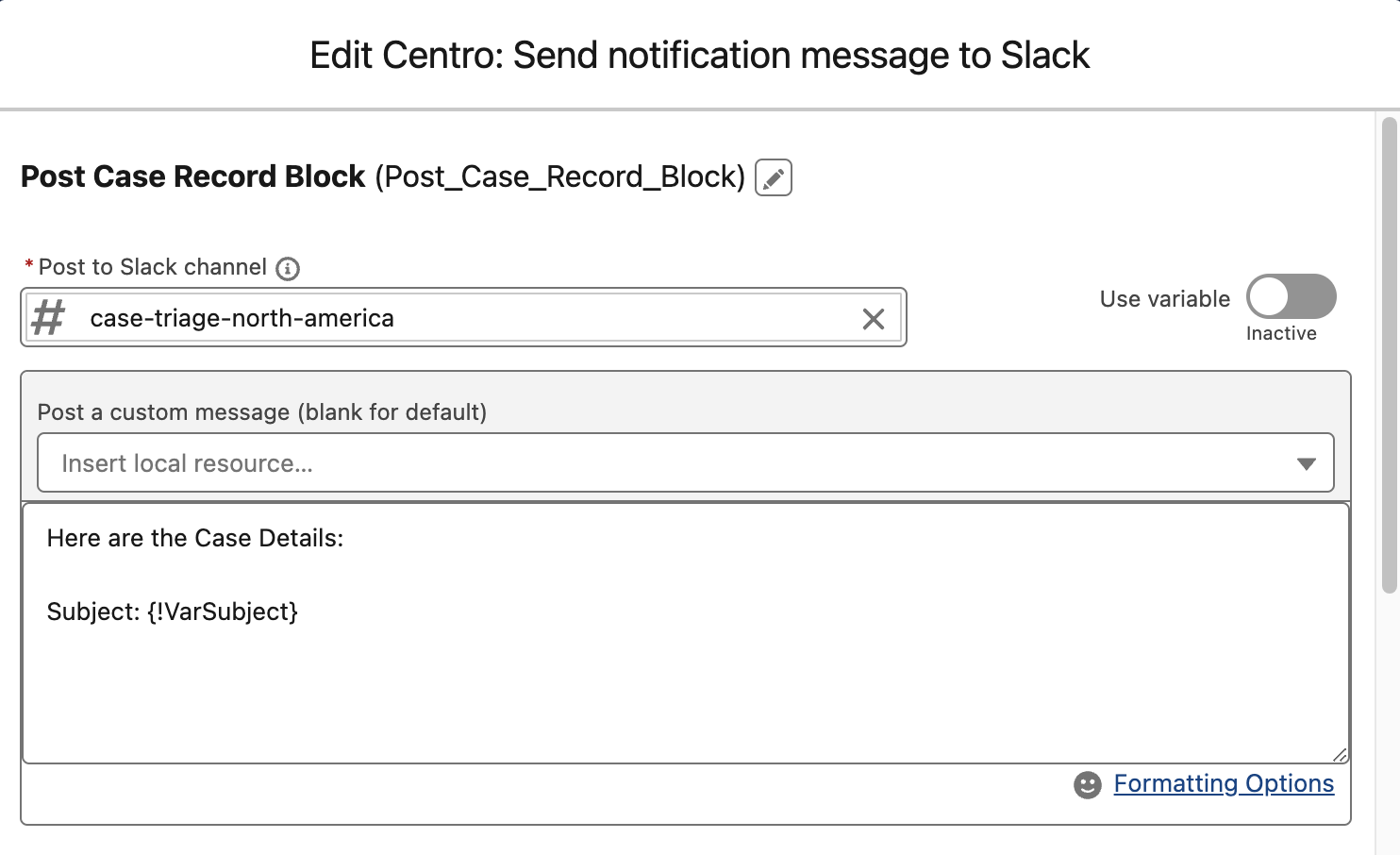Place cursor after {!VarSubject} in the message
The height and width of the screenshot is (855, 1400).
(300, 612)
